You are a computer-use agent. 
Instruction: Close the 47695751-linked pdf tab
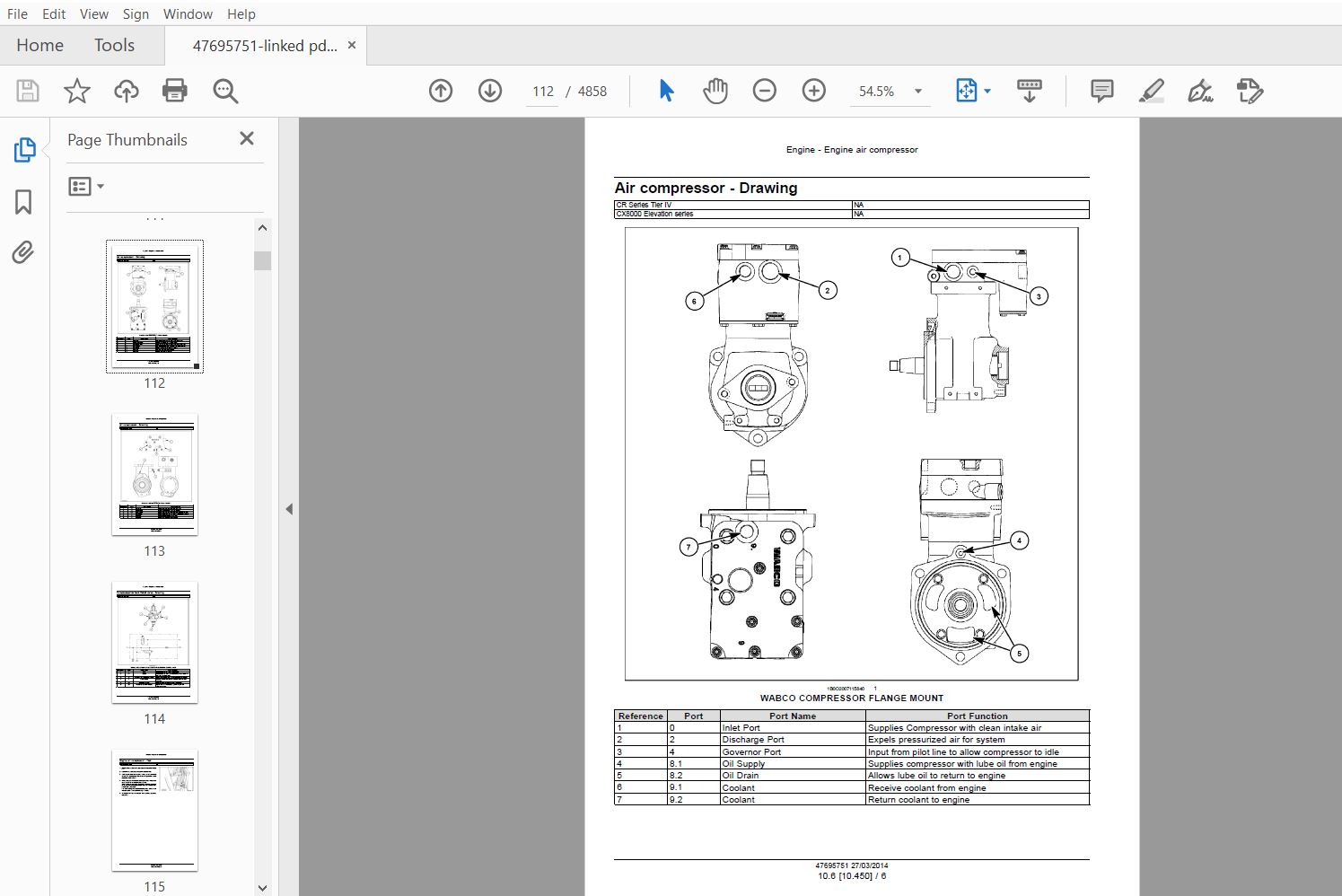(352, 45)
